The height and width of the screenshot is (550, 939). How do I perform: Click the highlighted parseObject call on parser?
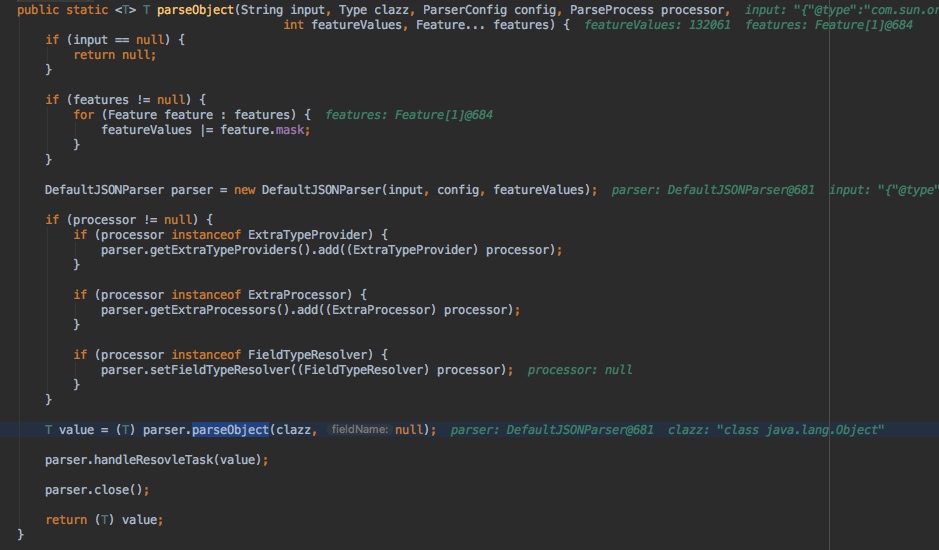[x=230, y=430]
